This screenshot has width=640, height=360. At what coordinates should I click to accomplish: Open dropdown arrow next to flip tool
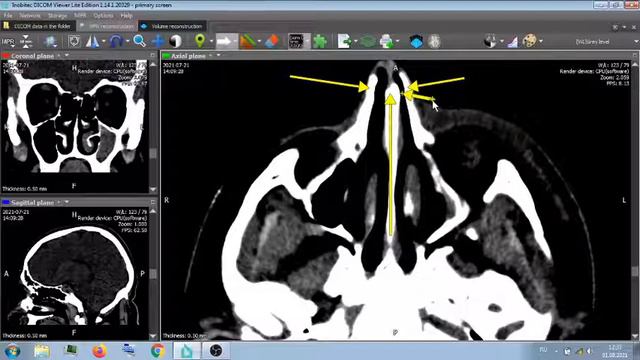[103, 42]
